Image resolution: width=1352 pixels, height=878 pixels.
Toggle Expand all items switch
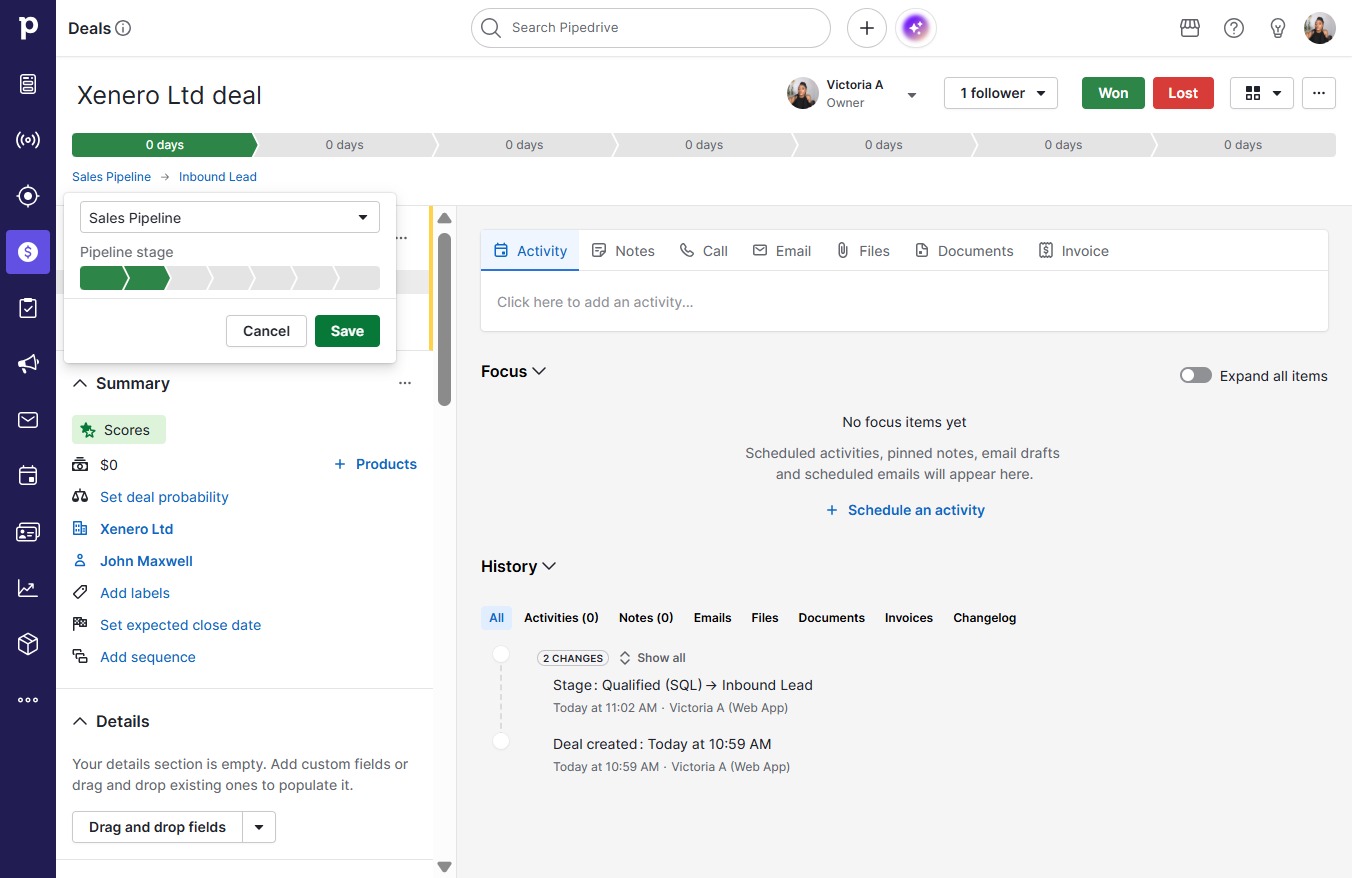click(1196, 376)
